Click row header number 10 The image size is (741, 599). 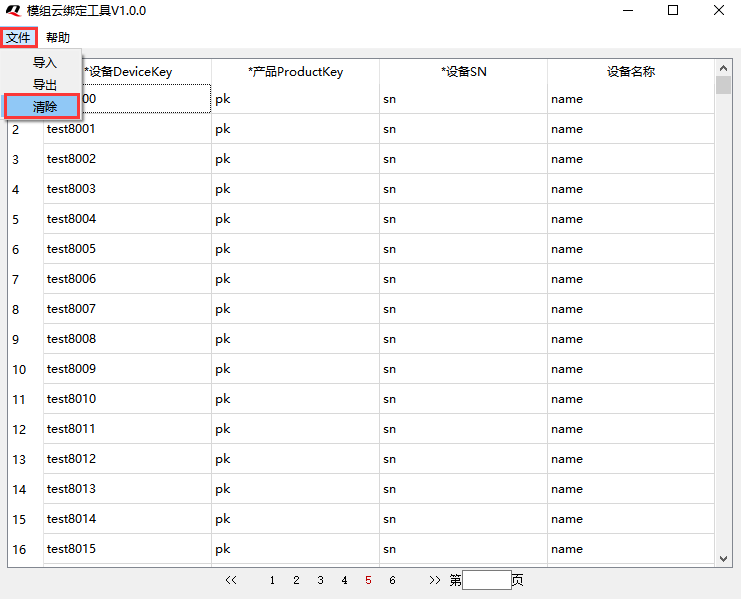click(26, 369)
